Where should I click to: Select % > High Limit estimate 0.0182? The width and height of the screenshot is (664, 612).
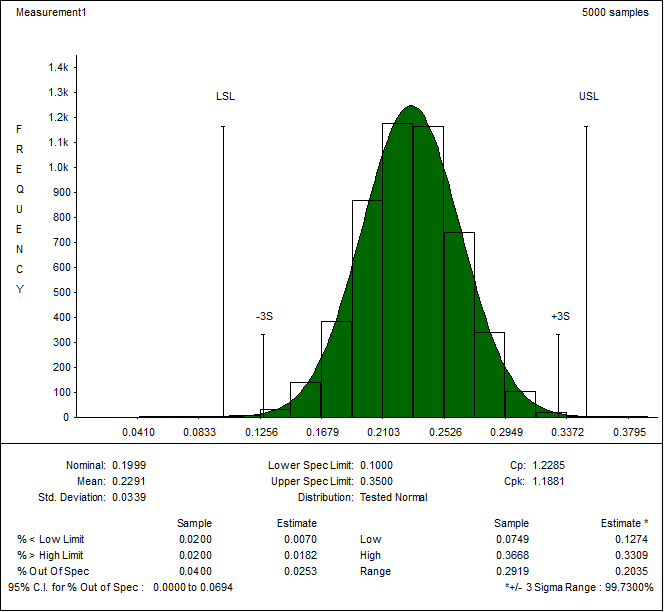(x=300, y=555)
